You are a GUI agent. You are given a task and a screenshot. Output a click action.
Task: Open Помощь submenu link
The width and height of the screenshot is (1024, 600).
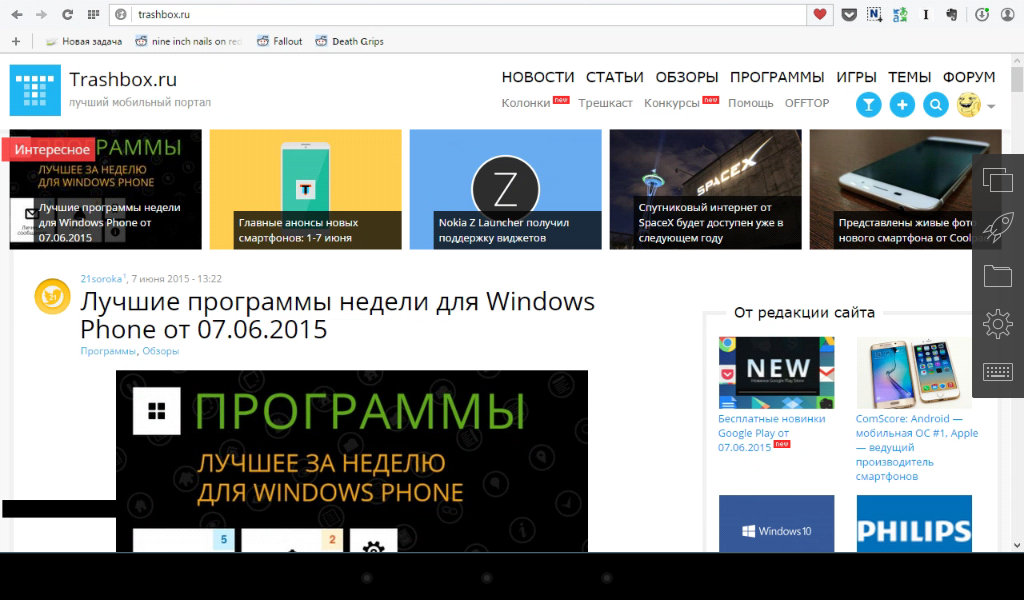[x=750, y=103]
